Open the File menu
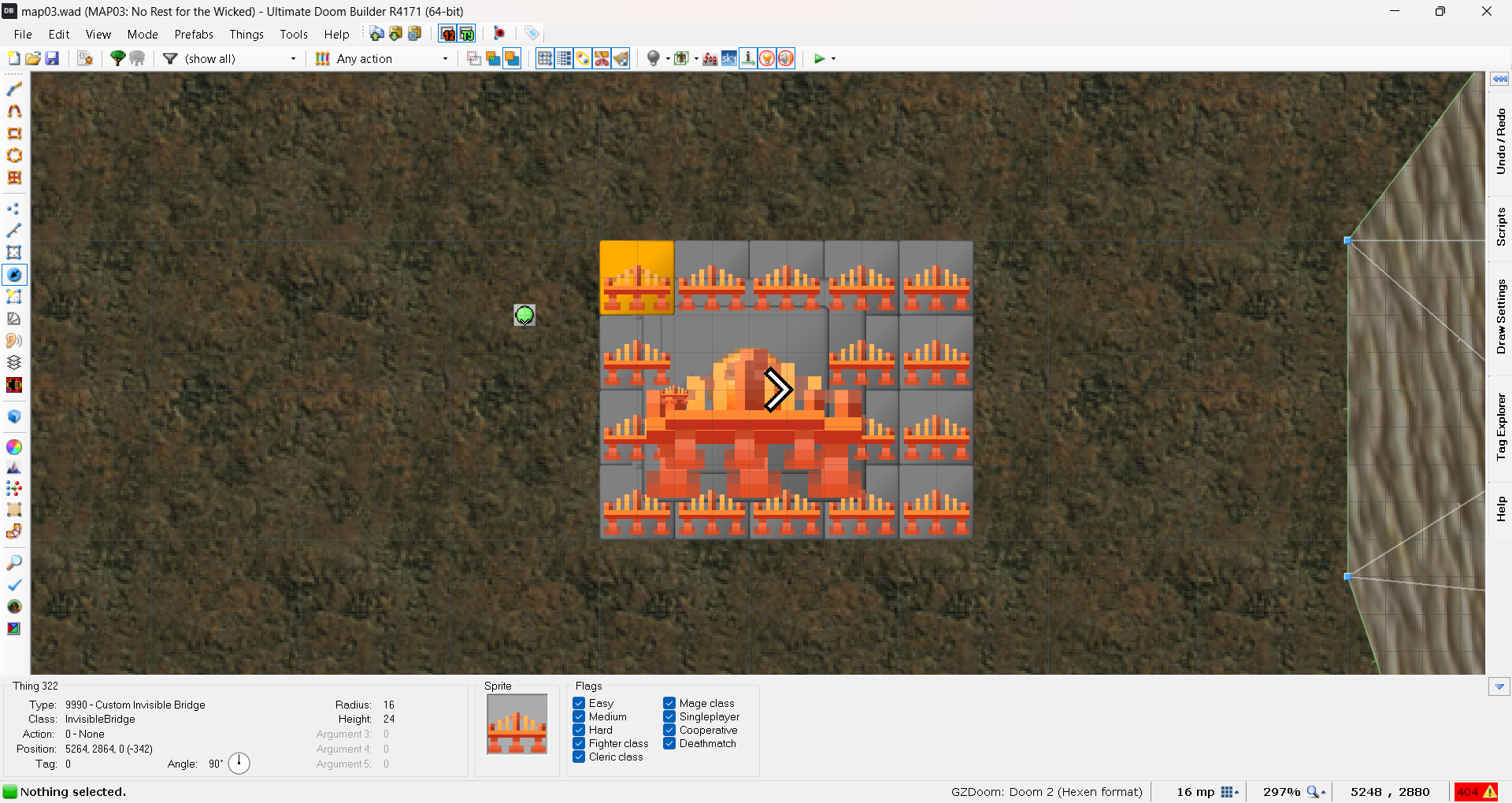 [x=23, y=34]
